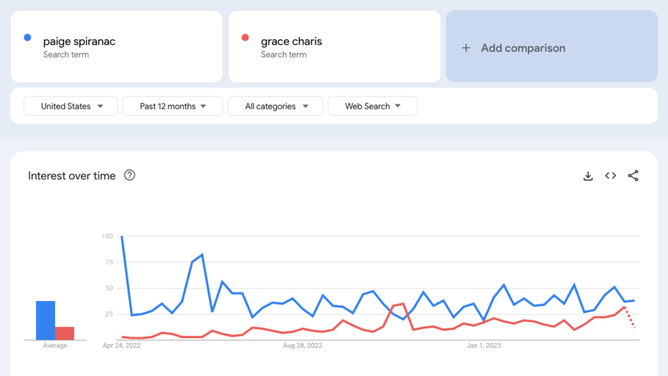This screenshot has width=668, height=376.
Task: Edit the grace charis search term
Action: click(x=334, y=46)
